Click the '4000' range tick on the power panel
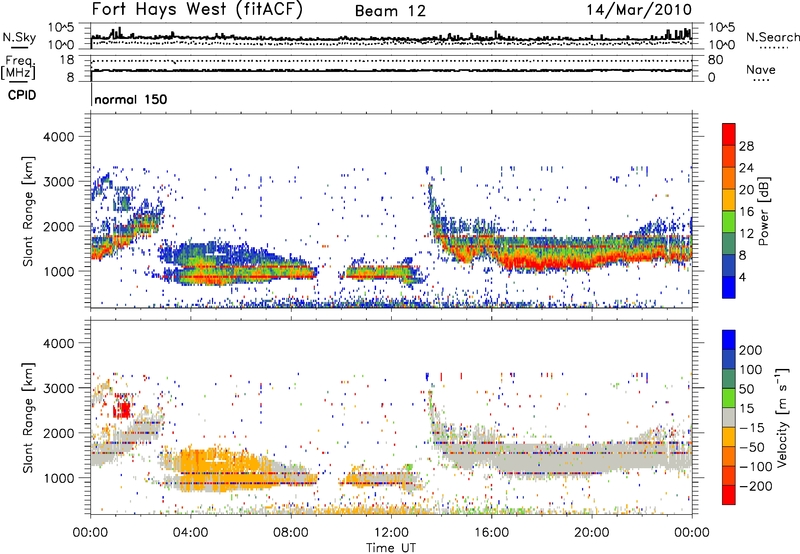The width and height of the screenshot is (800, 554). click(59, 136)
